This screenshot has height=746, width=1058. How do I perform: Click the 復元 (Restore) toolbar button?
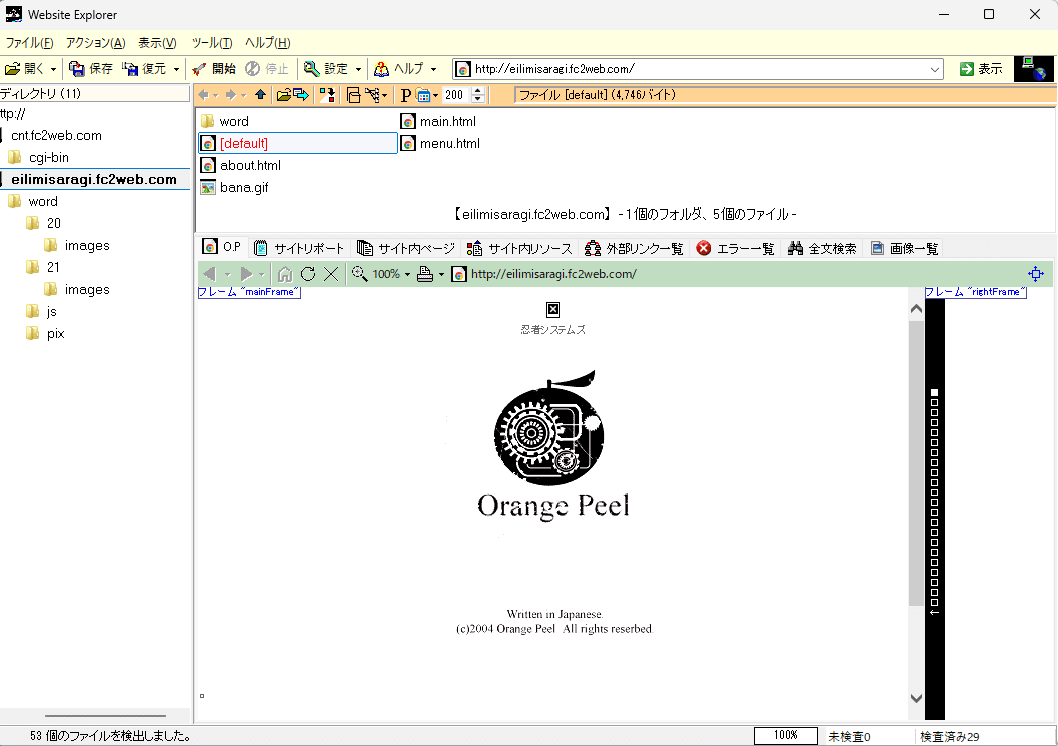144,69
